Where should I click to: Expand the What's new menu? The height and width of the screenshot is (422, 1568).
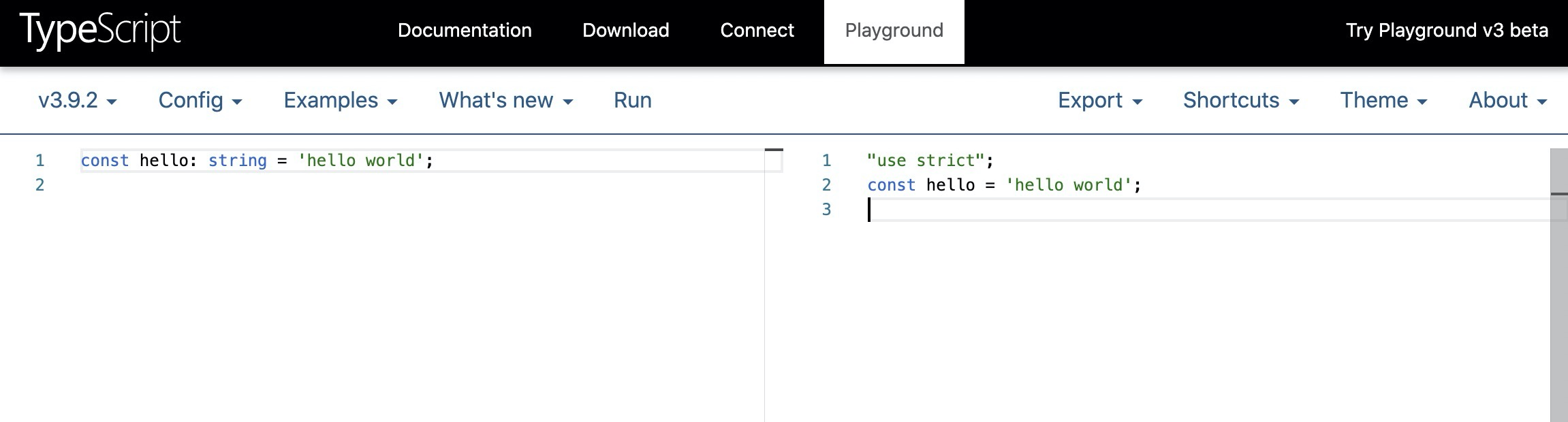coord(505,101)
